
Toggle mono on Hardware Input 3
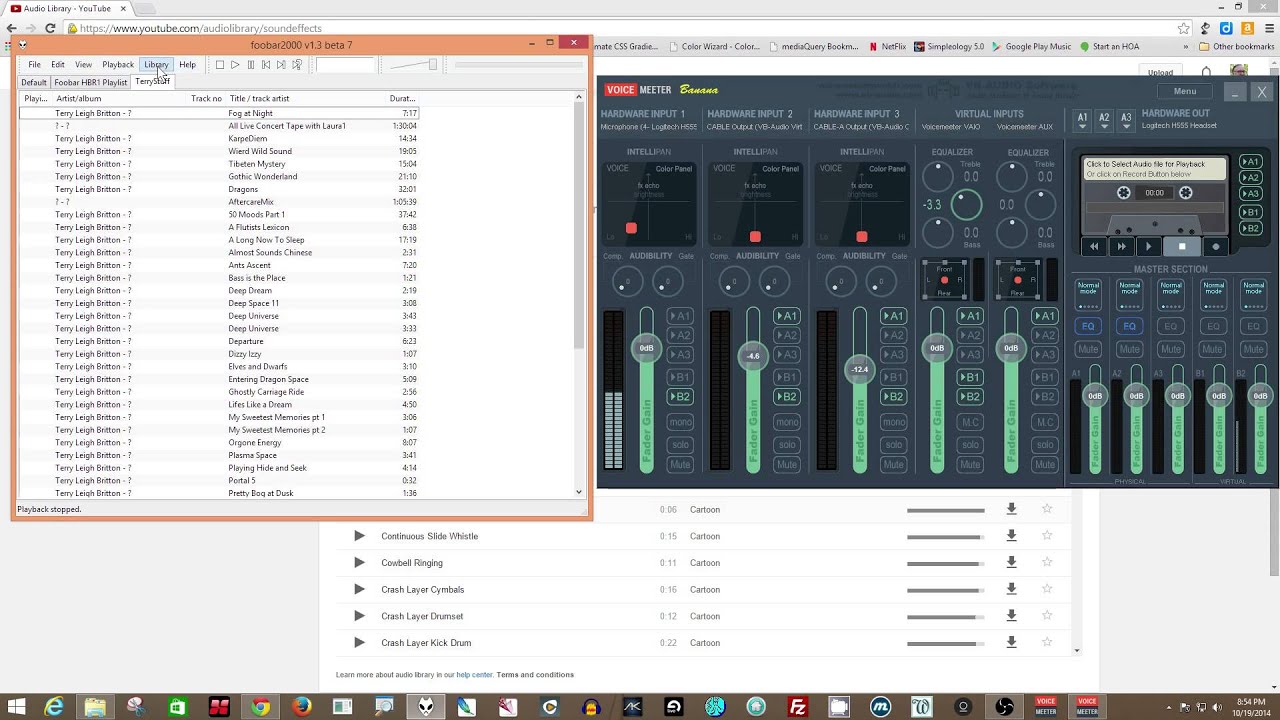coord(894,422)
